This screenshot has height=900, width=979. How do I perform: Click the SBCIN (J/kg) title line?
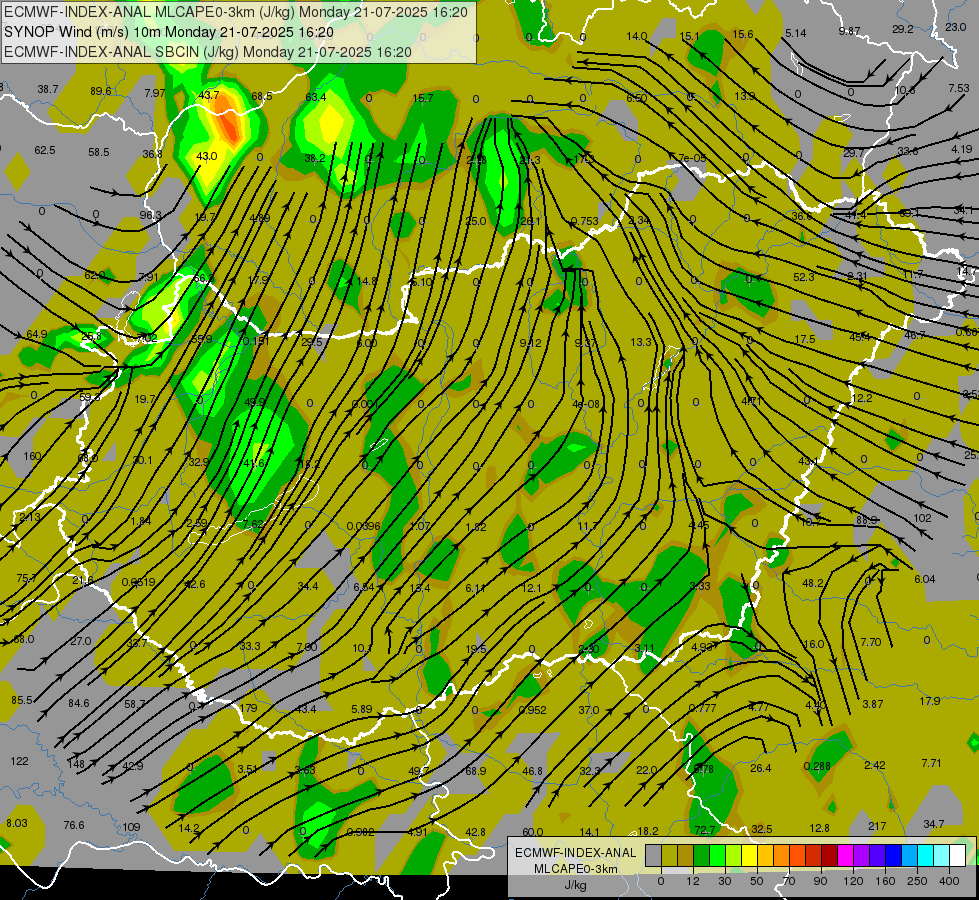(207, 52)
